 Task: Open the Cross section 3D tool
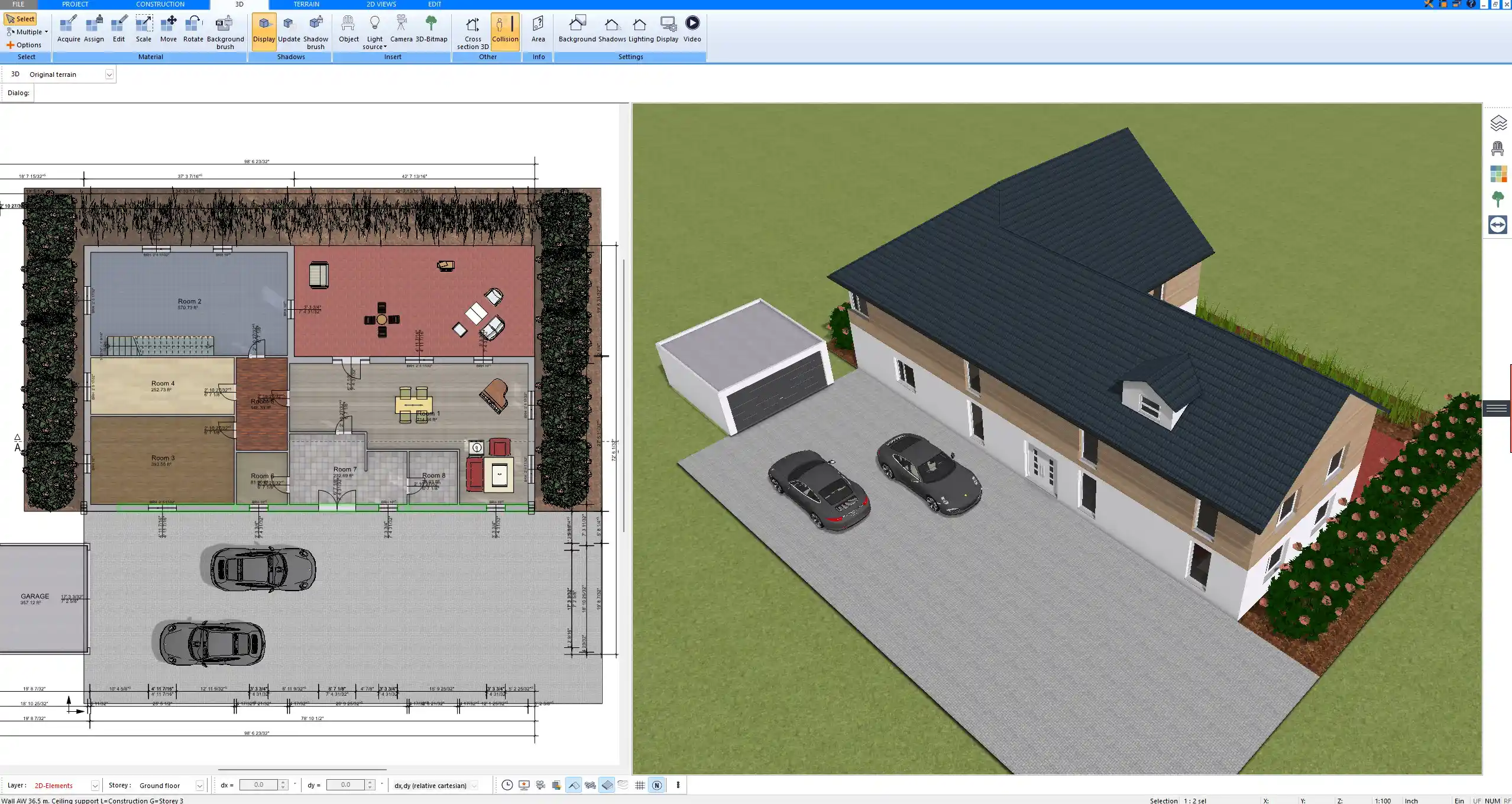click(472, 33)
